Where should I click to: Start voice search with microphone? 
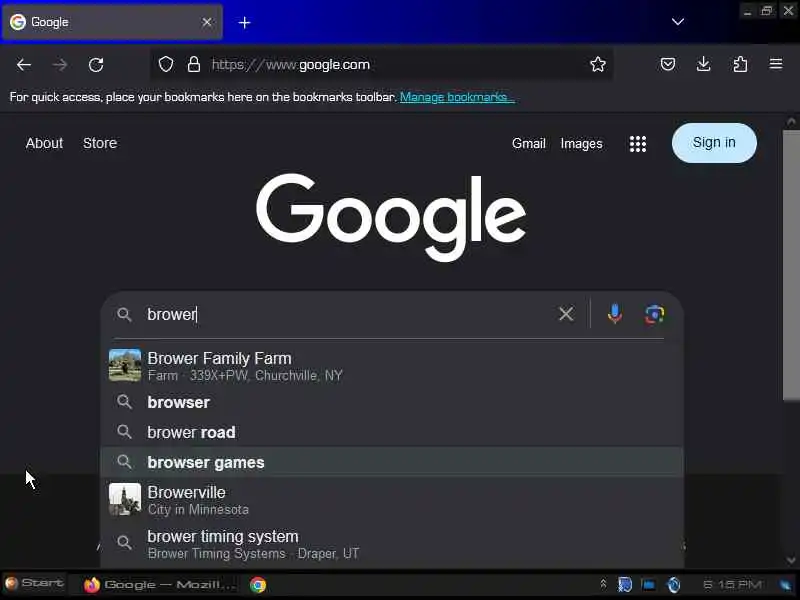[615, 314]
